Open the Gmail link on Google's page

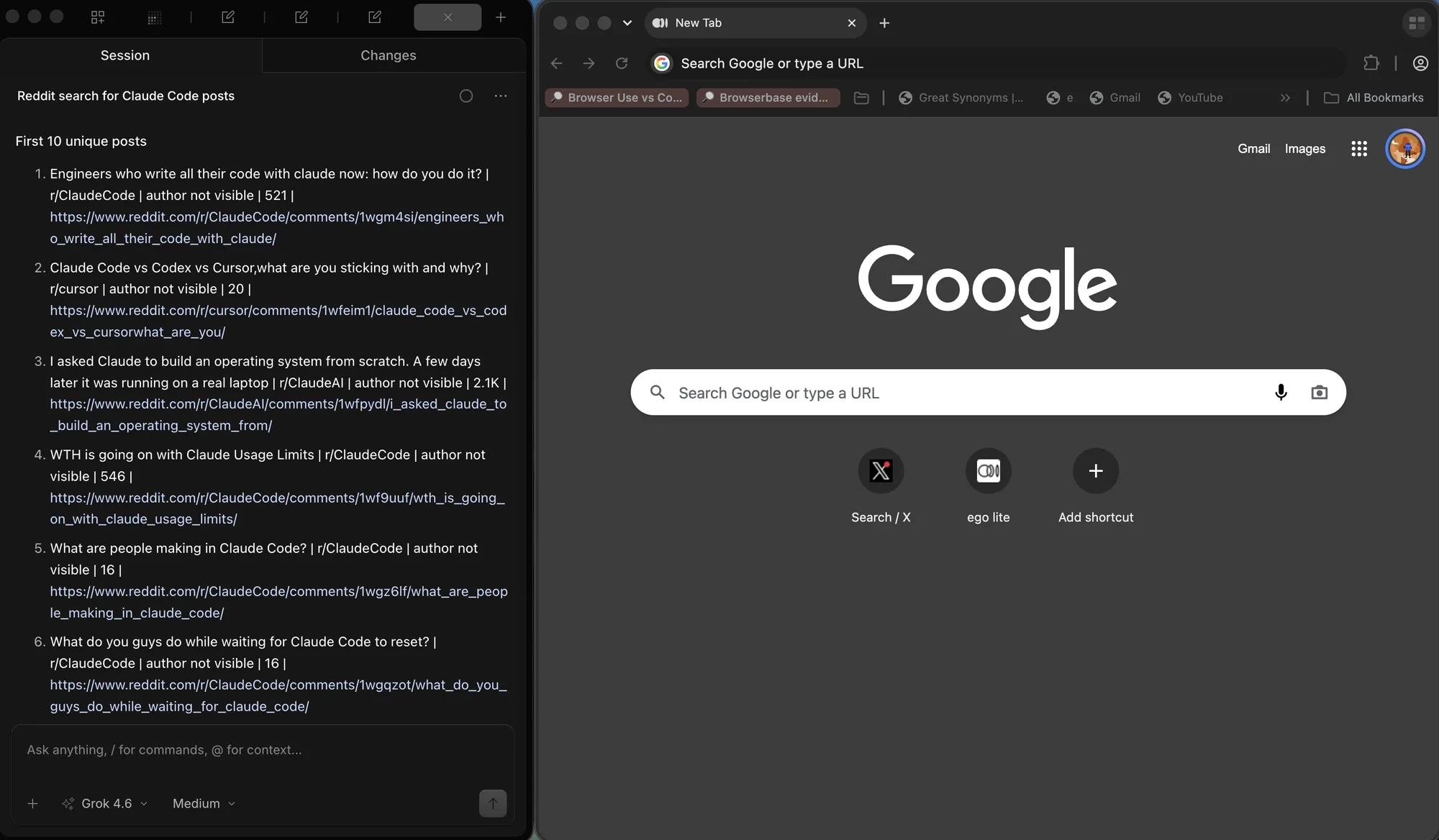click(x=1253, y=149)
